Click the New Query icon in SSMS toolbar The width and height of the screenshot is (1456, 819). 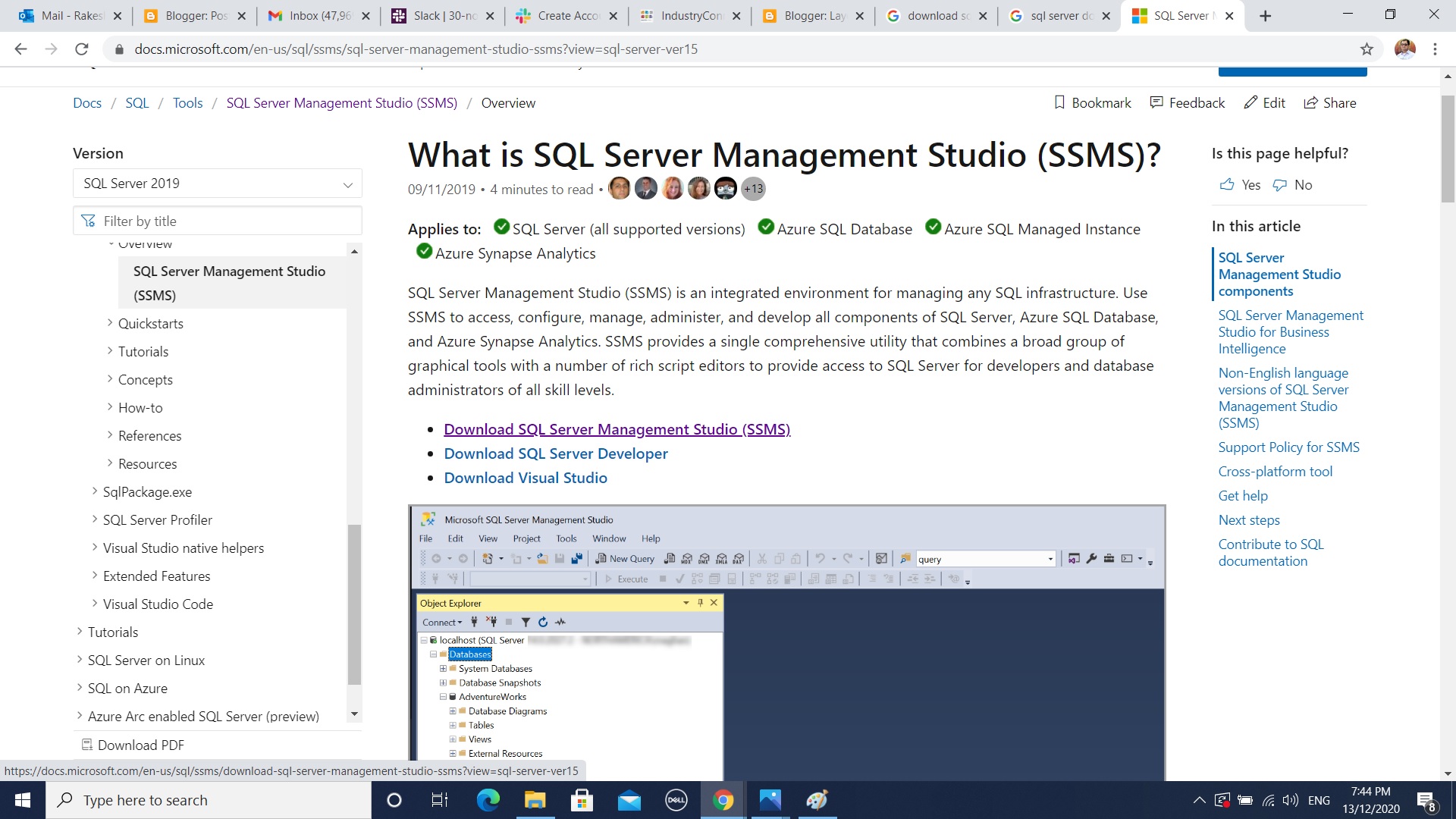coord(601,559)
